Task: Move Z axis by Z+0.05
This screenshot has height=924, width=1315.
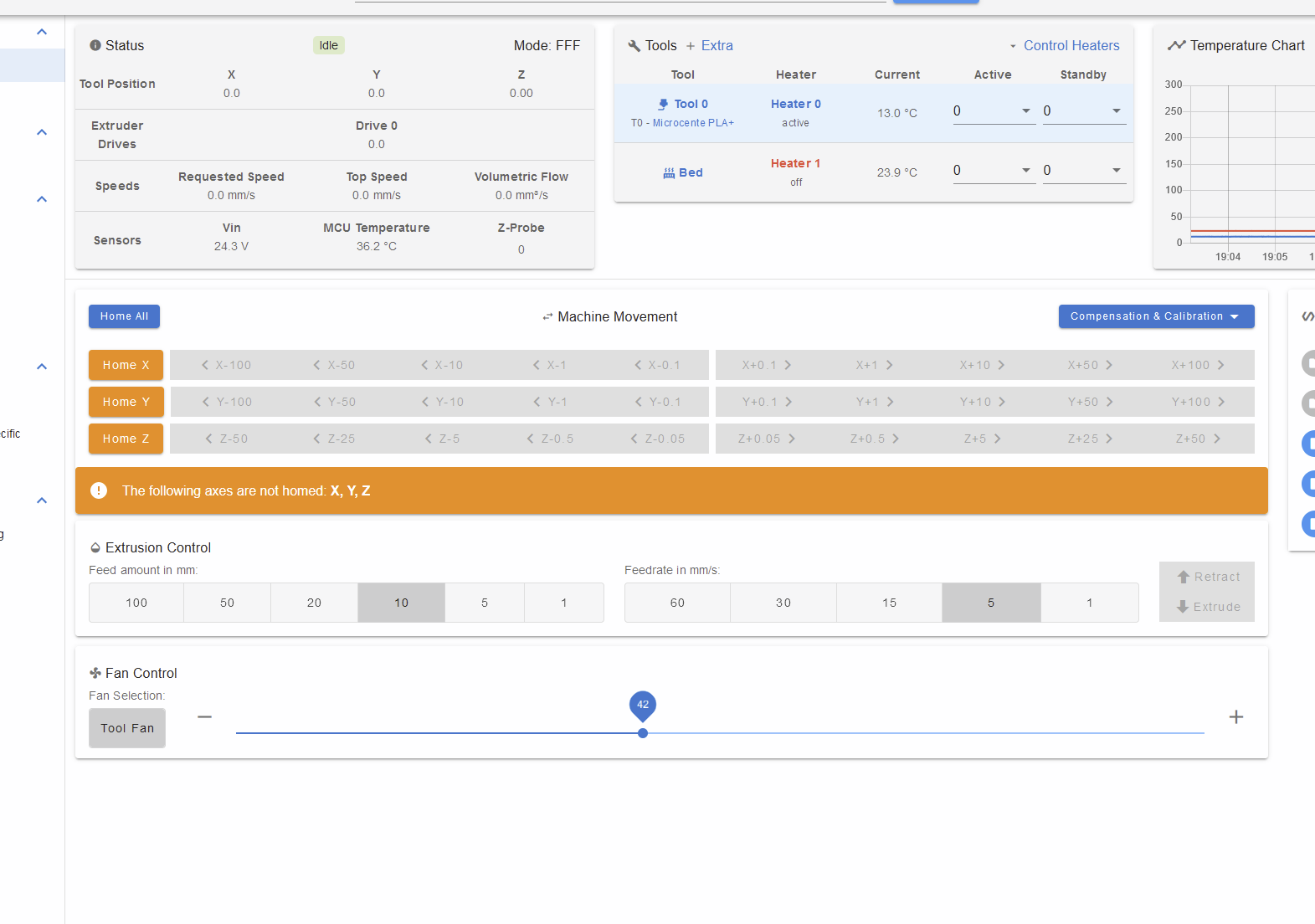Action: pos(766,439)
